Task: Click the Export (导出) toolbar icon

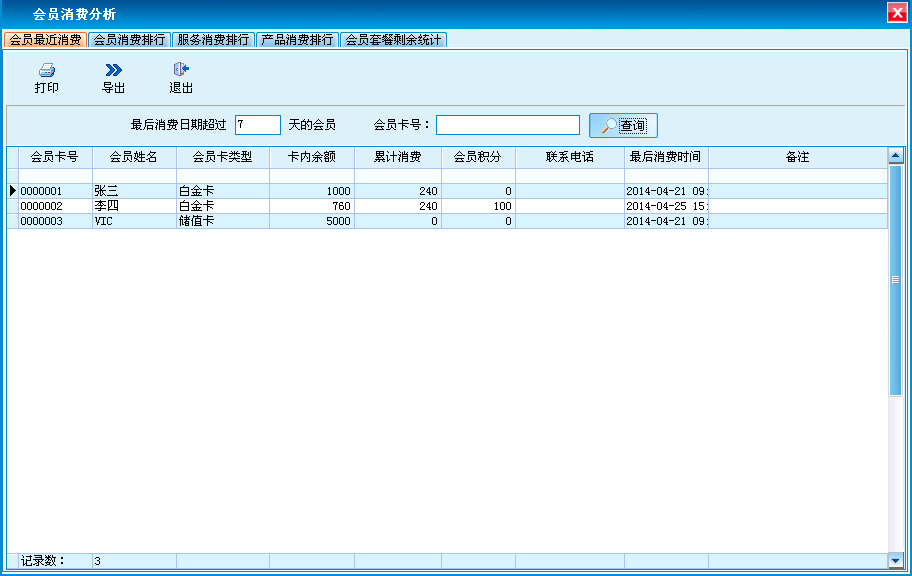Action: [x=114, y=71]
